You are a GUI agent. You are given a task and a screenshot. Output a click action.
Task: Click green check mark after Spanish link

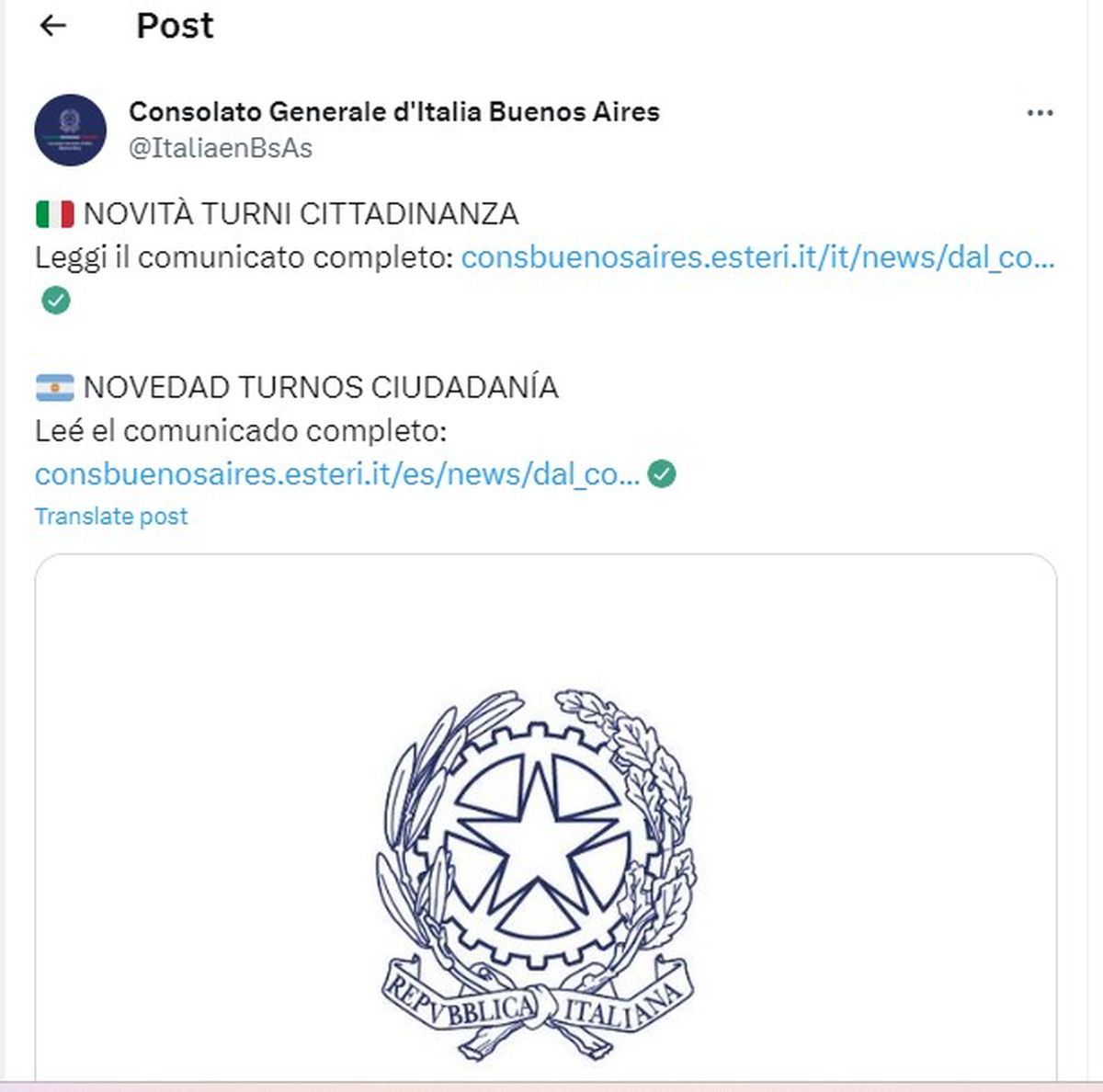pos(662,474)
